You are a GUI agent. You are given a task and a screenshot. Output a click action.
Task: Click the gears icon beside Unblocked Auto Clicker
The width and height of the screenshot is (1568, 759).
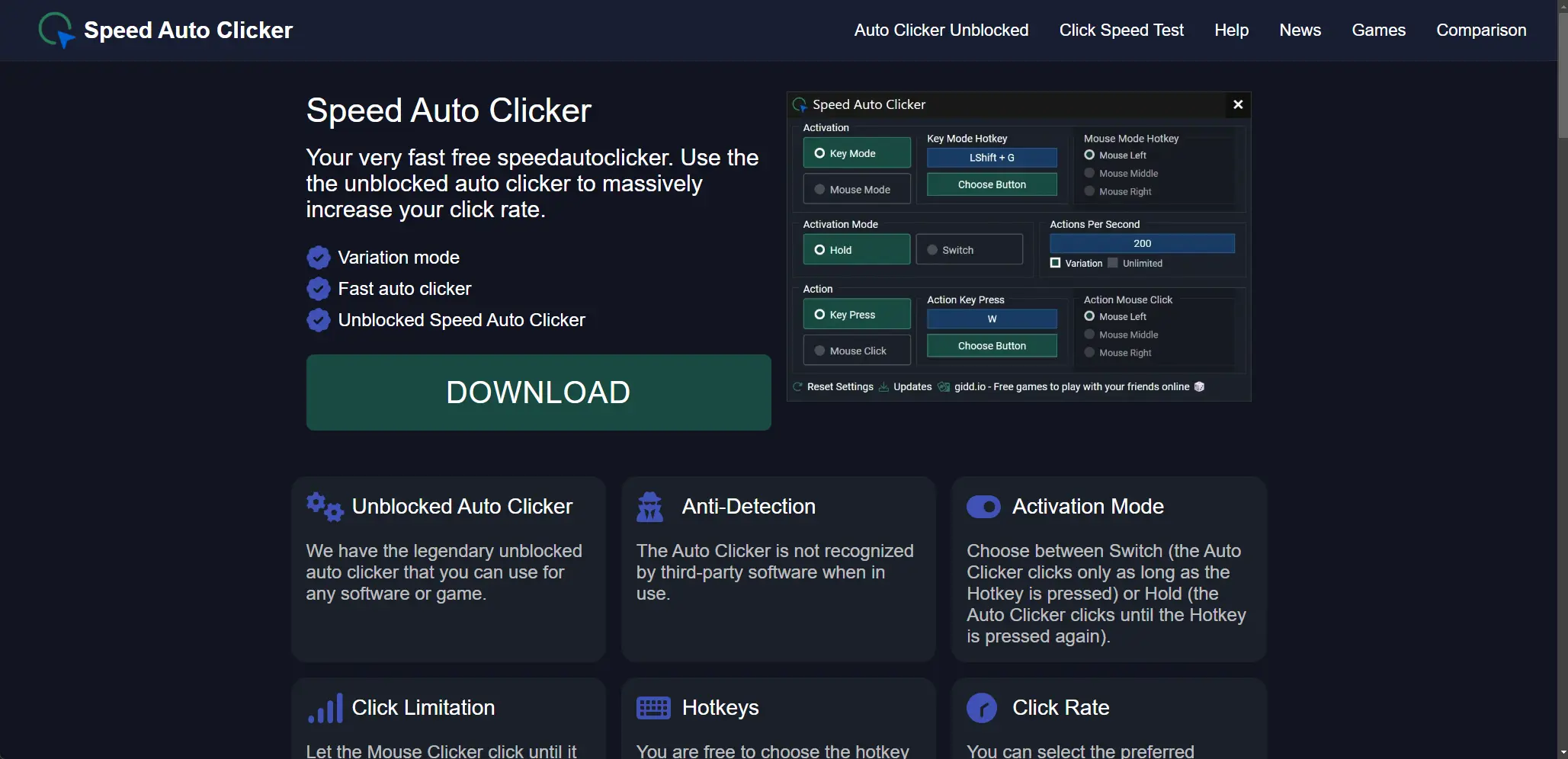(325, 507)
